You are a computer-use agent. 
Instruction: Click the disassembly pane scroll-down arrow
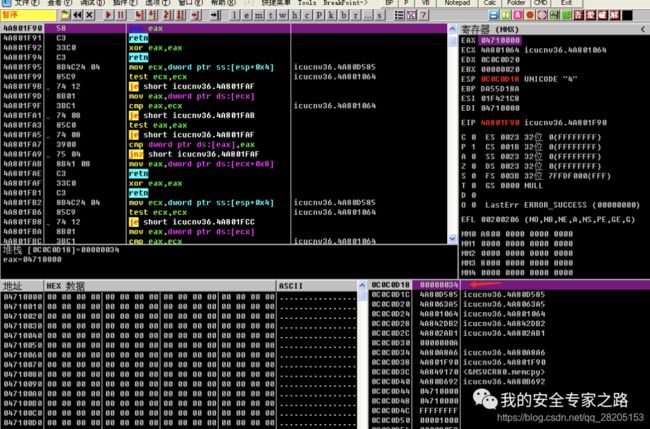coord(452,239)
